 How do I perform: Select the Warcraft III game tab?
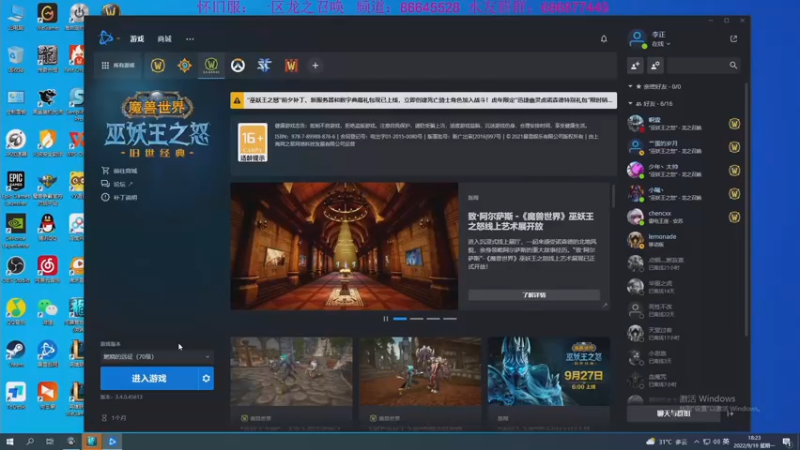coord(291,65)
